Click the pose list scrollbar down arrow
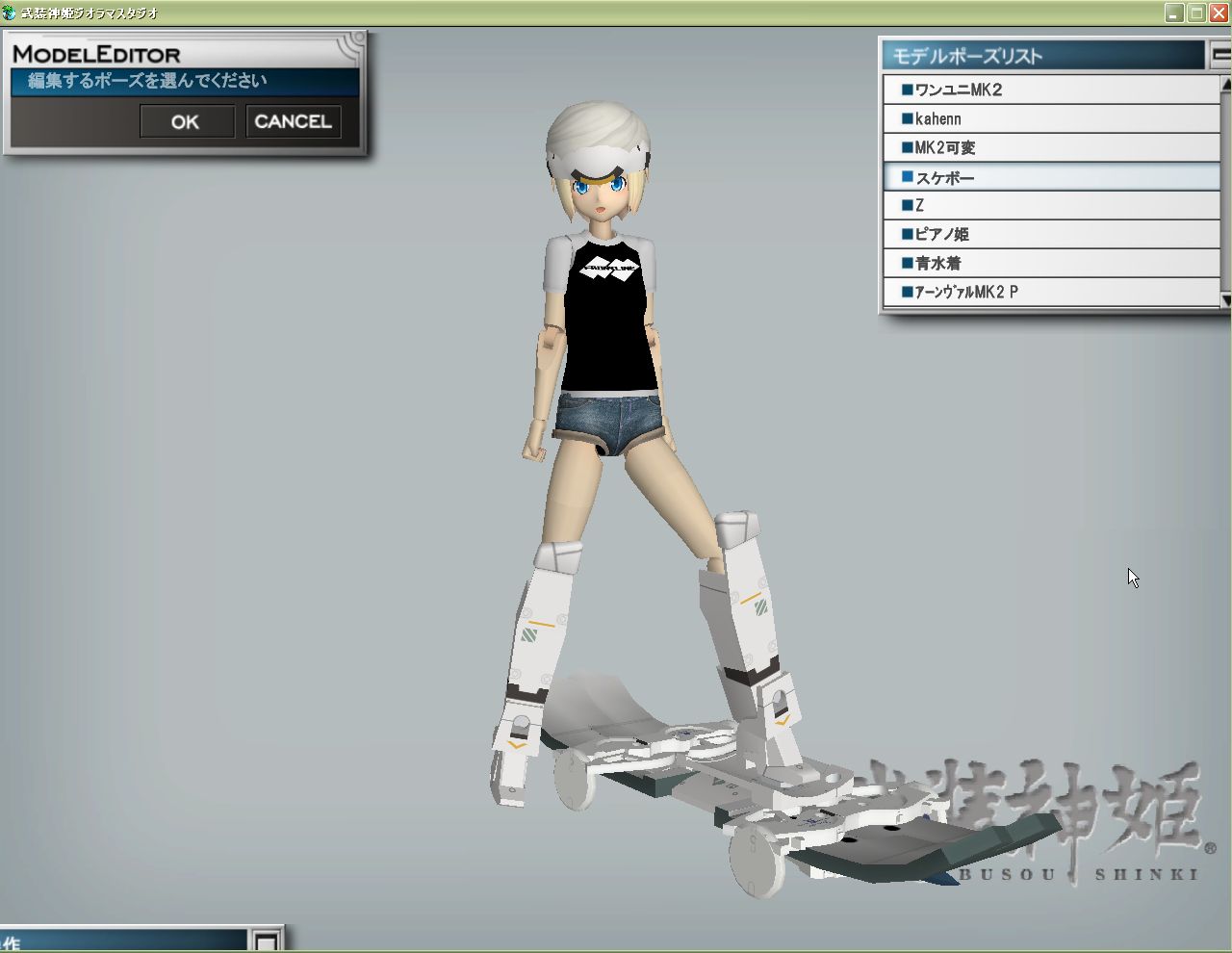 (x=1226, y=300)
